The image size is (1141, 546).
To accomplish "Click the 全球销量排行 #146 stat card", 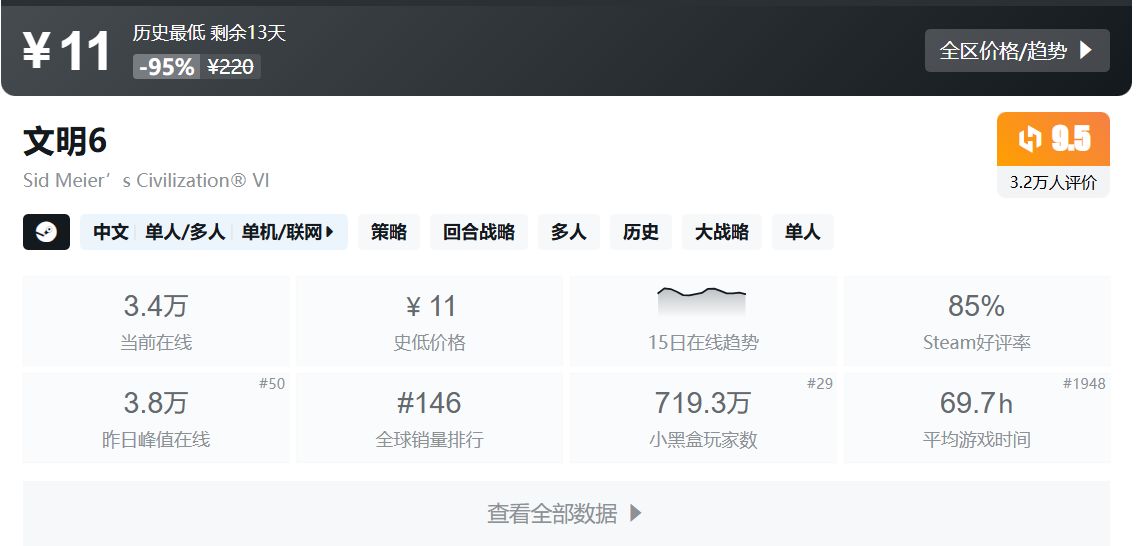I will 429,418.
